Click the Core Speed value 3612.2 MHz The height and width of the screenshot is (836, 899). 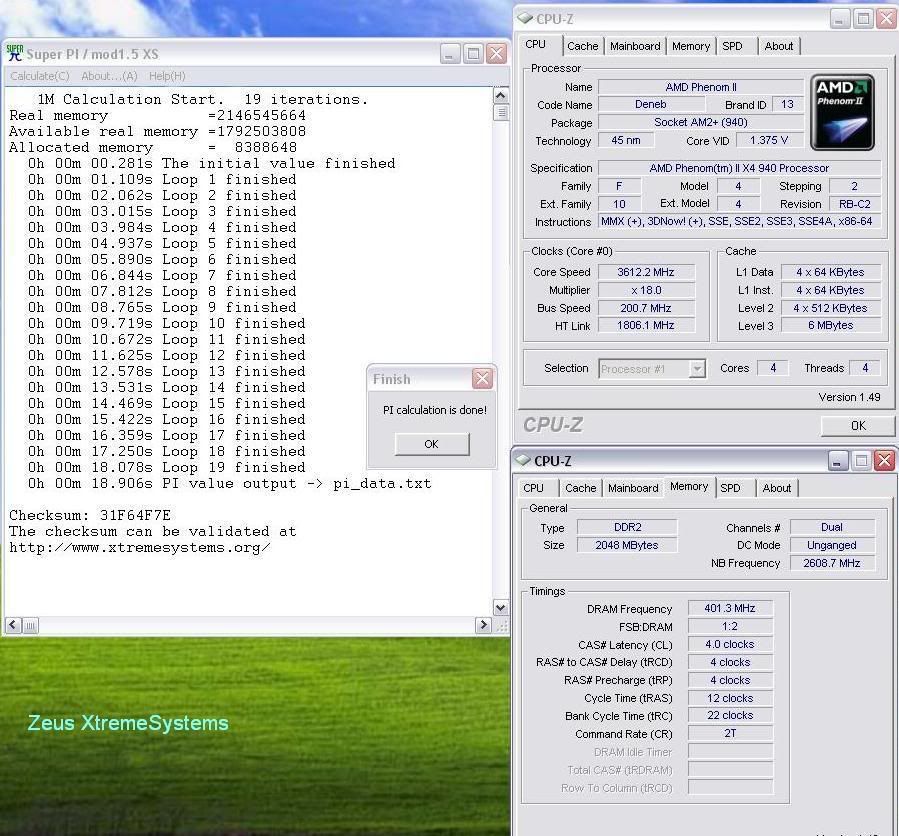646,272
